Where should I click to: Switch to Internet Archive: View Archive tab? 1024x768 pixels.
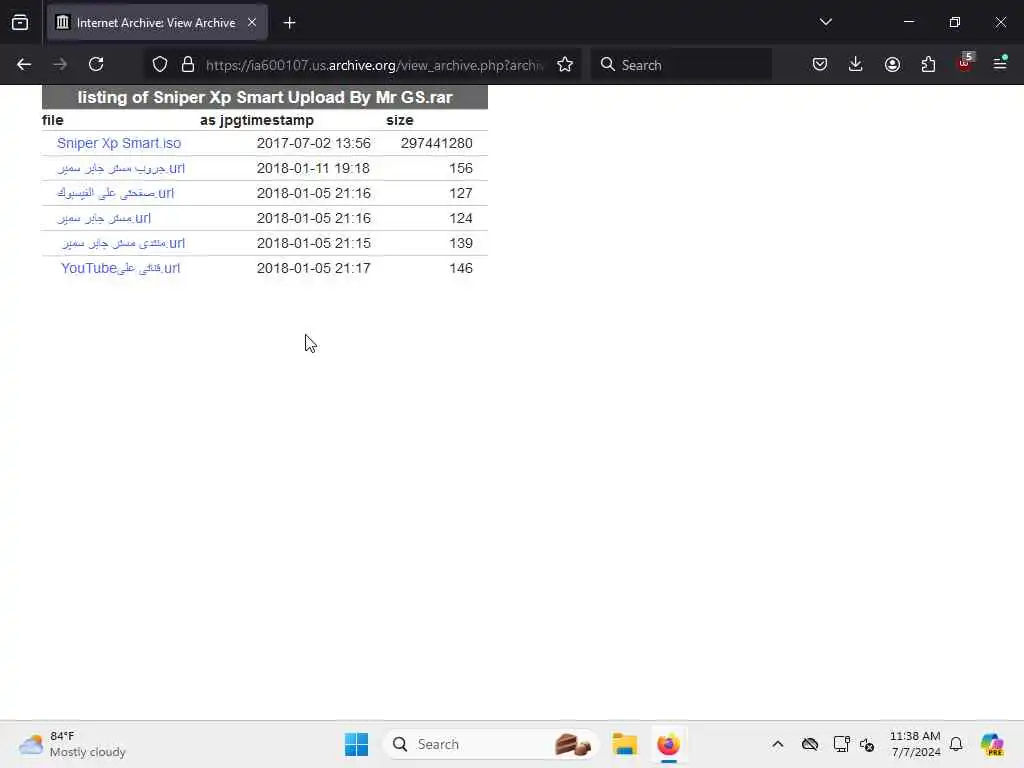[x=157, y=22]
